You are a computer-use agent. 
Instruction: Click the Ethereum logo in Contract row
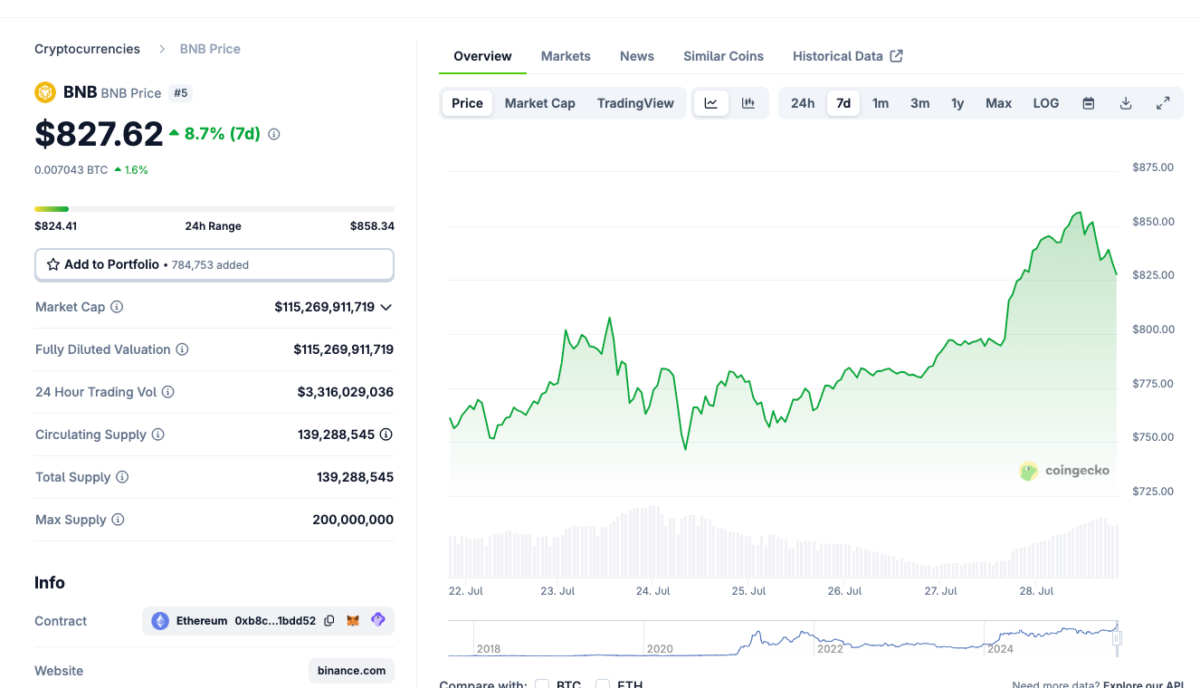click(x=160, y=621)
